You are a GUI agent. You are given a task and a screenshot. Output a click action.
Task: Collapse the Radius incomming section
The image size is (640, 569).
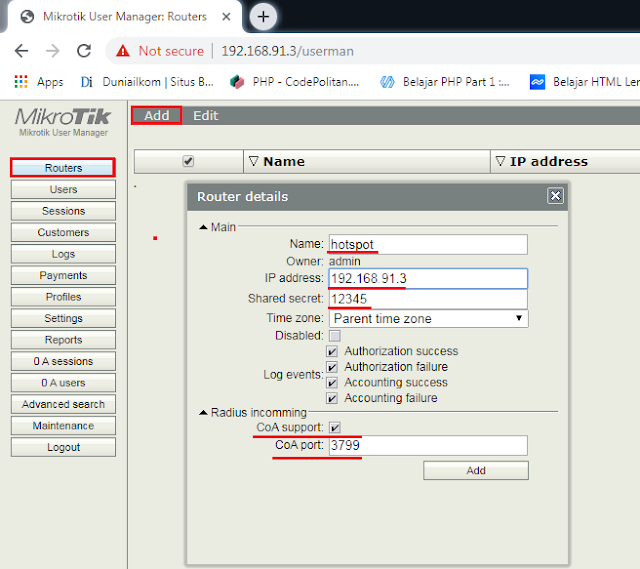203,413
